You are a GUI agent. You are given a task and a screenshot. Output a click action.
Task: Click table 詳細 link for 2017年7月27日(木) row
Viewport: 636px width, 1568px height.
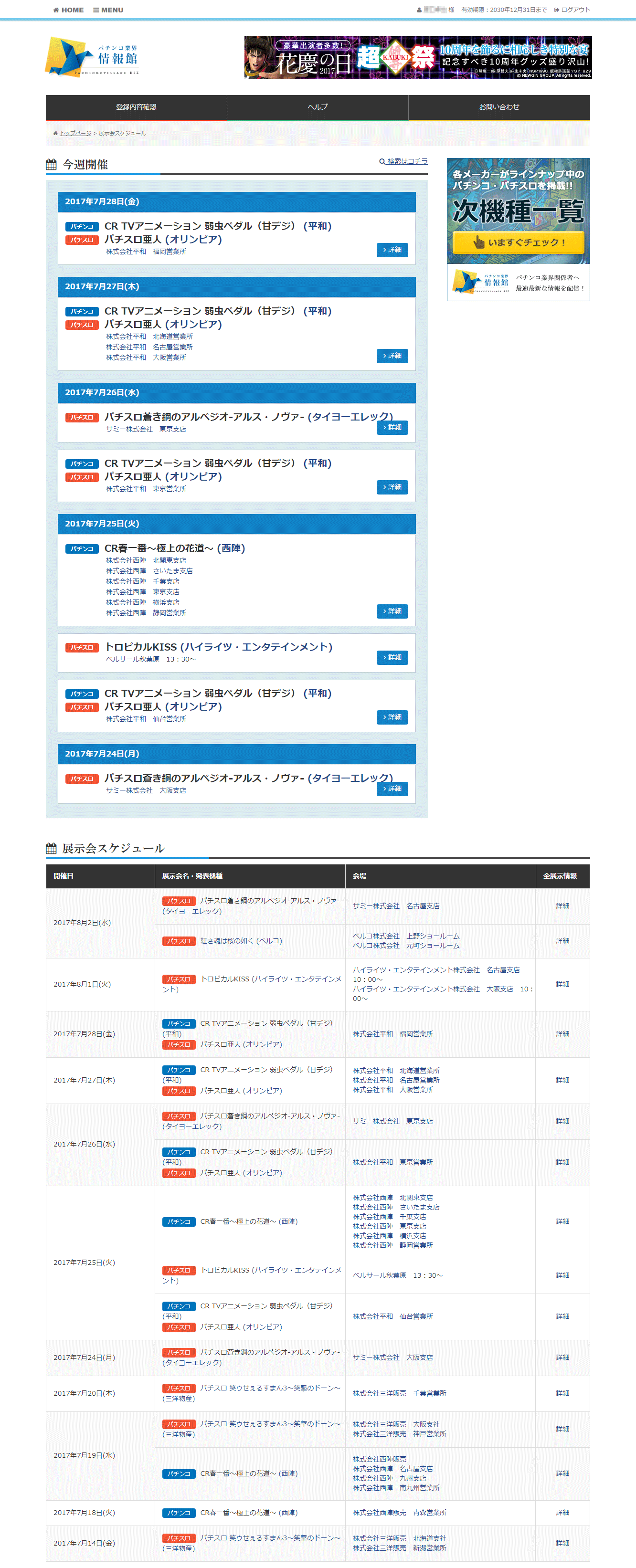[562, 1080]
